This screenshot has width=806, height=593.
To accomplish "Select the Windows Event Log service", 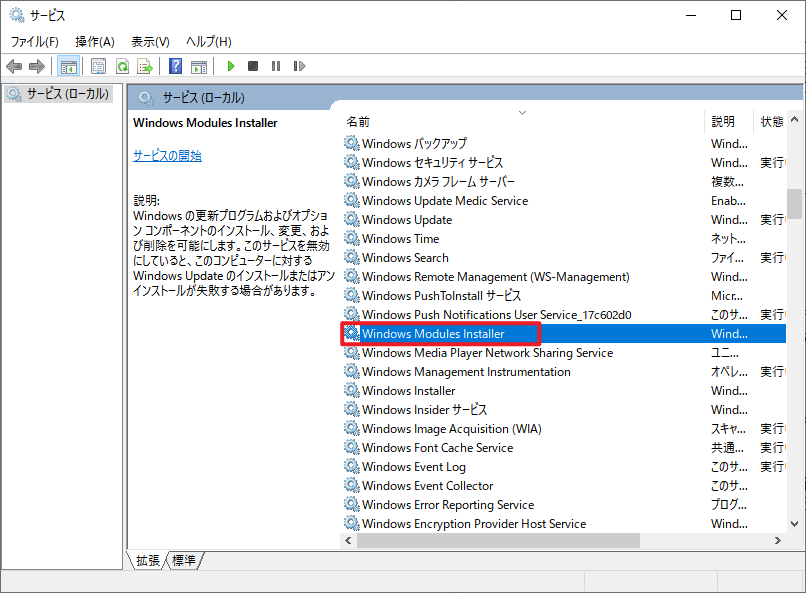I will click(564, 467).
